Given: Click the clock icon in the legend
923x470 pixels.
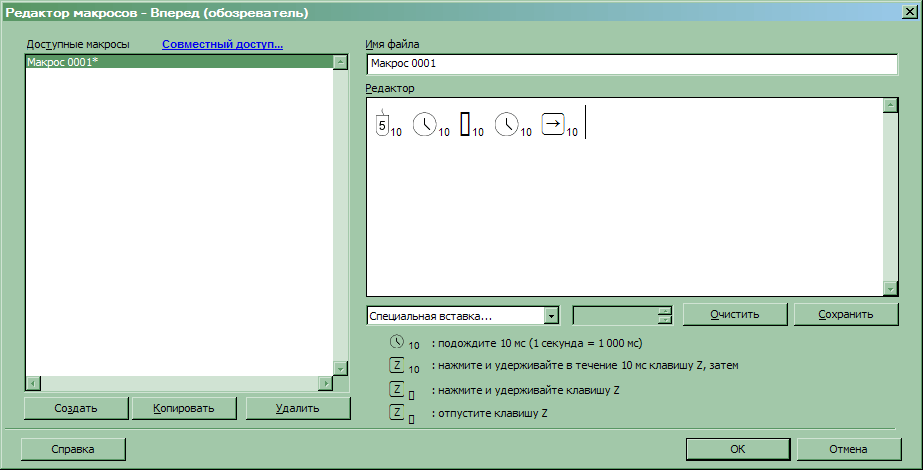Looking at the screenshot, I should [397, 341].
